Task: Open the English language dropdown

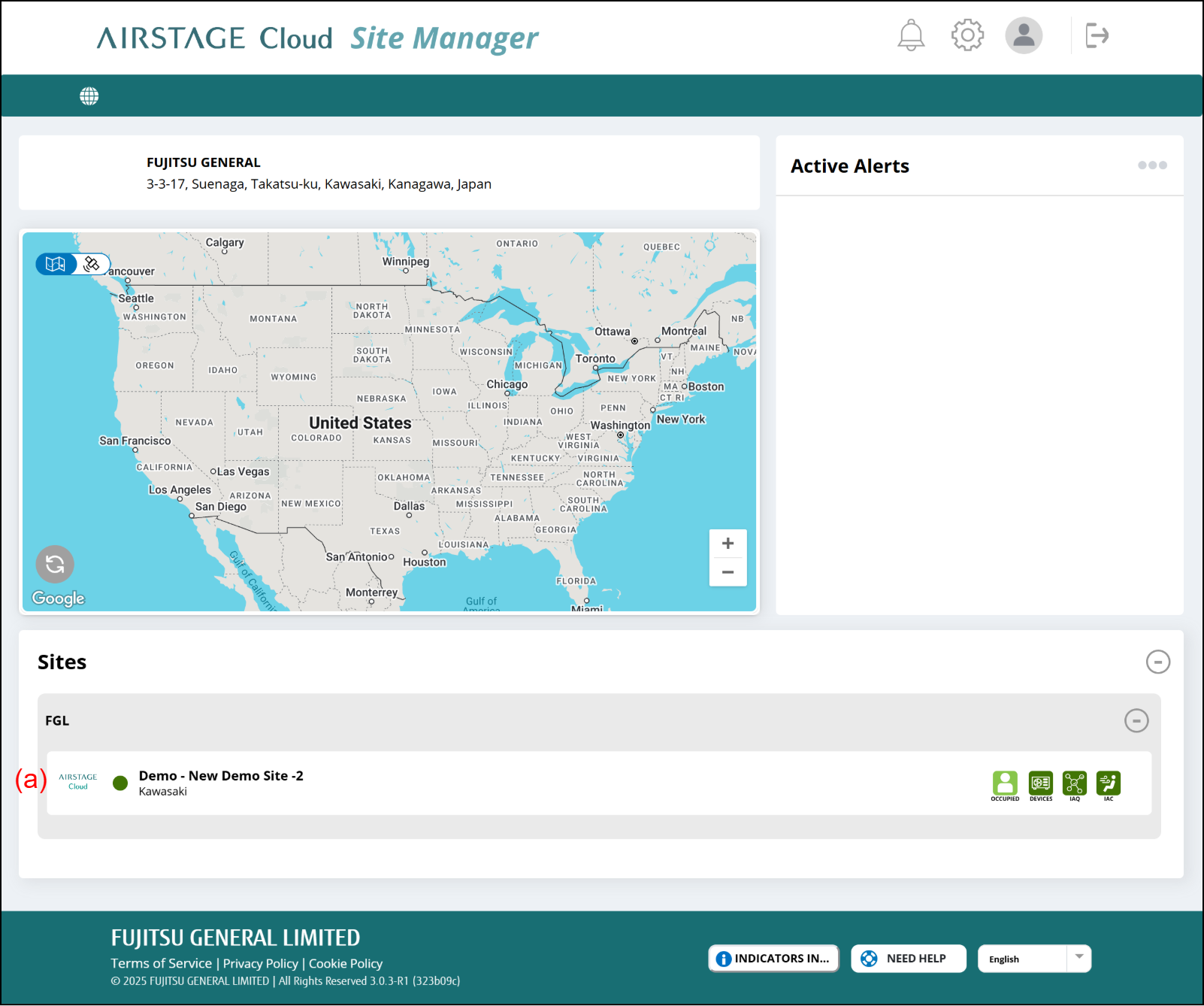Action: pos(1034,959)
